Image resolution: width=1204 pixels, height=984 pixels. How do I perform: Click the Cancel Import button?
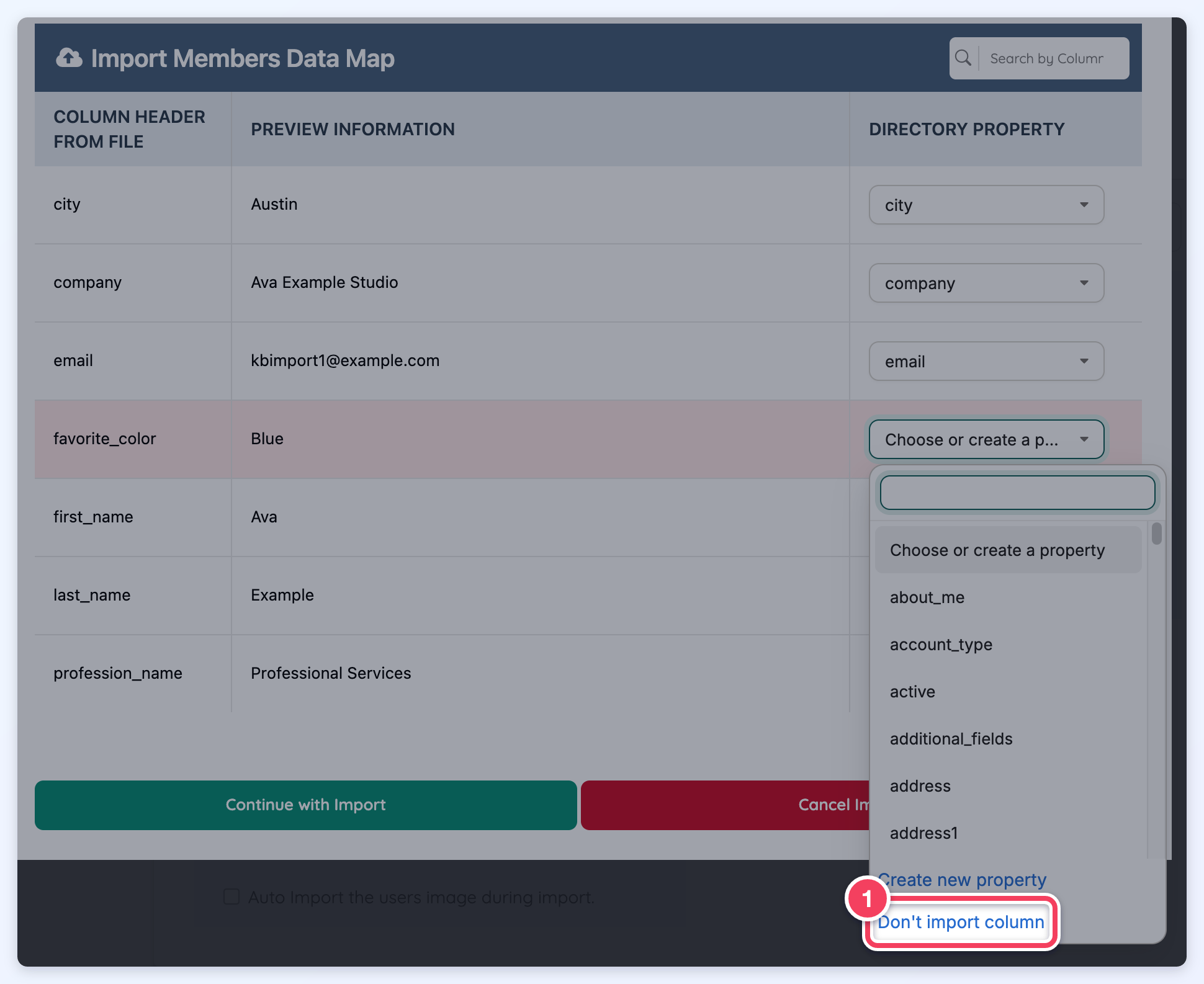(725, 805)
